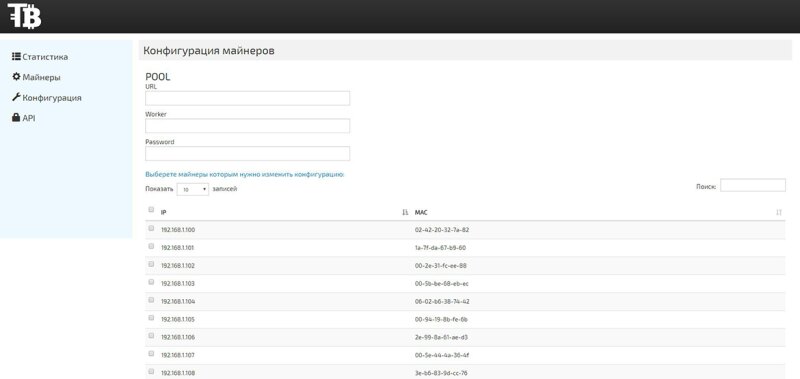The width and height of the screenshot is (800, 379).
Task: Open Конфигурация via its wrench icon
Action: click(16, 97)
